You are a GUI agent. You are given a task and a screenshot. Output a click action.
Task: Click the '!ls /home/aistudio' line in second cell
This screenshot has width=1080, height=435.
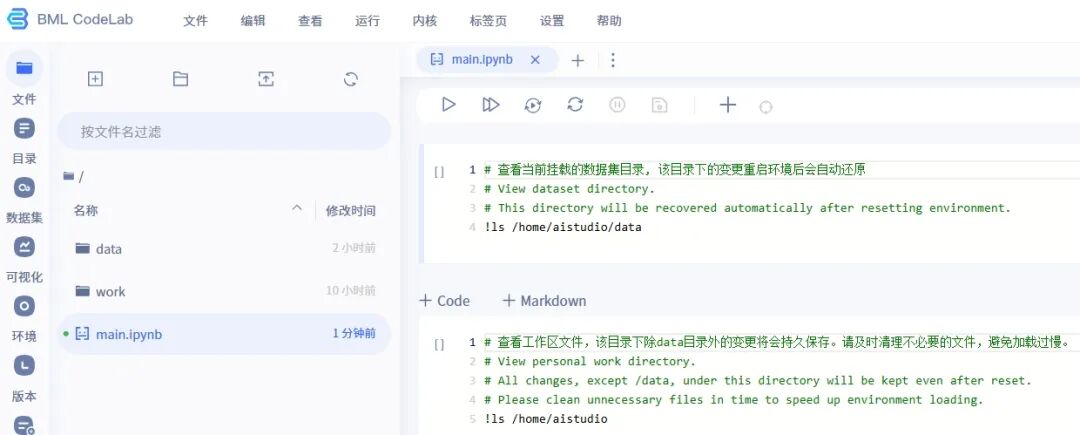(546, 418)
